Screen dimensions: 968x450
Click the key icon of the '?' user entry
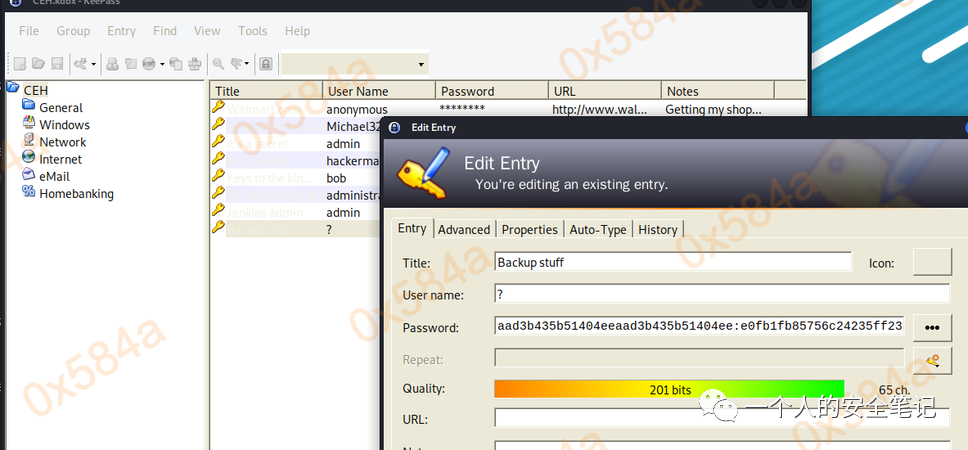pos(218,228)
